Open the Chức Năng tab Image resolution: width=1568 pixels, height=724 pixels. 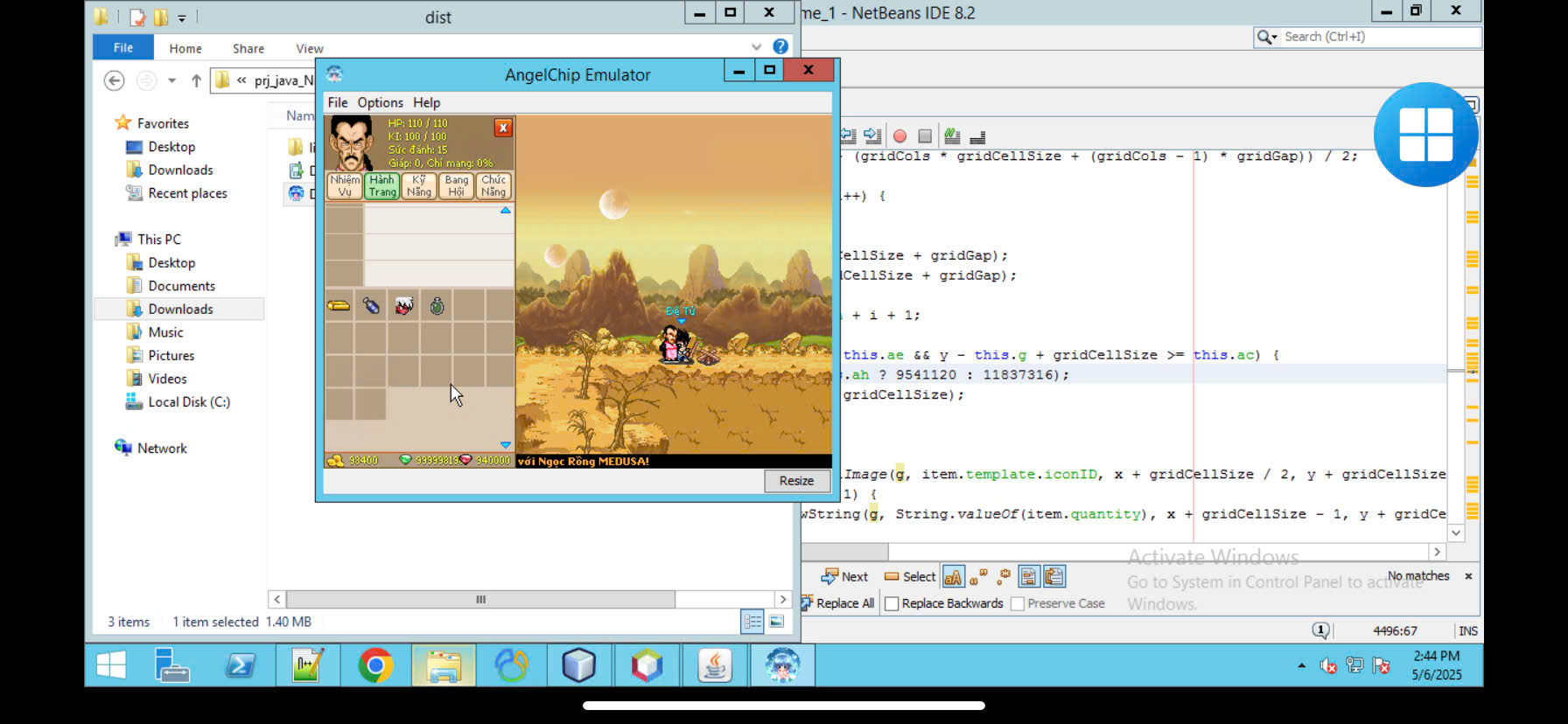click(x=493, y=185)
